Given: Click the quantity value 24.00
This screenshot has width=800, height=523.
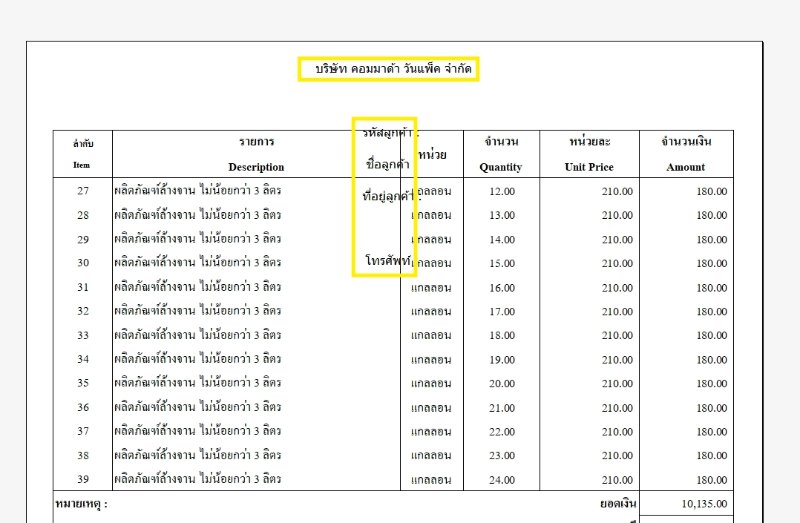Looking at the screenshot, I should 502,479.
